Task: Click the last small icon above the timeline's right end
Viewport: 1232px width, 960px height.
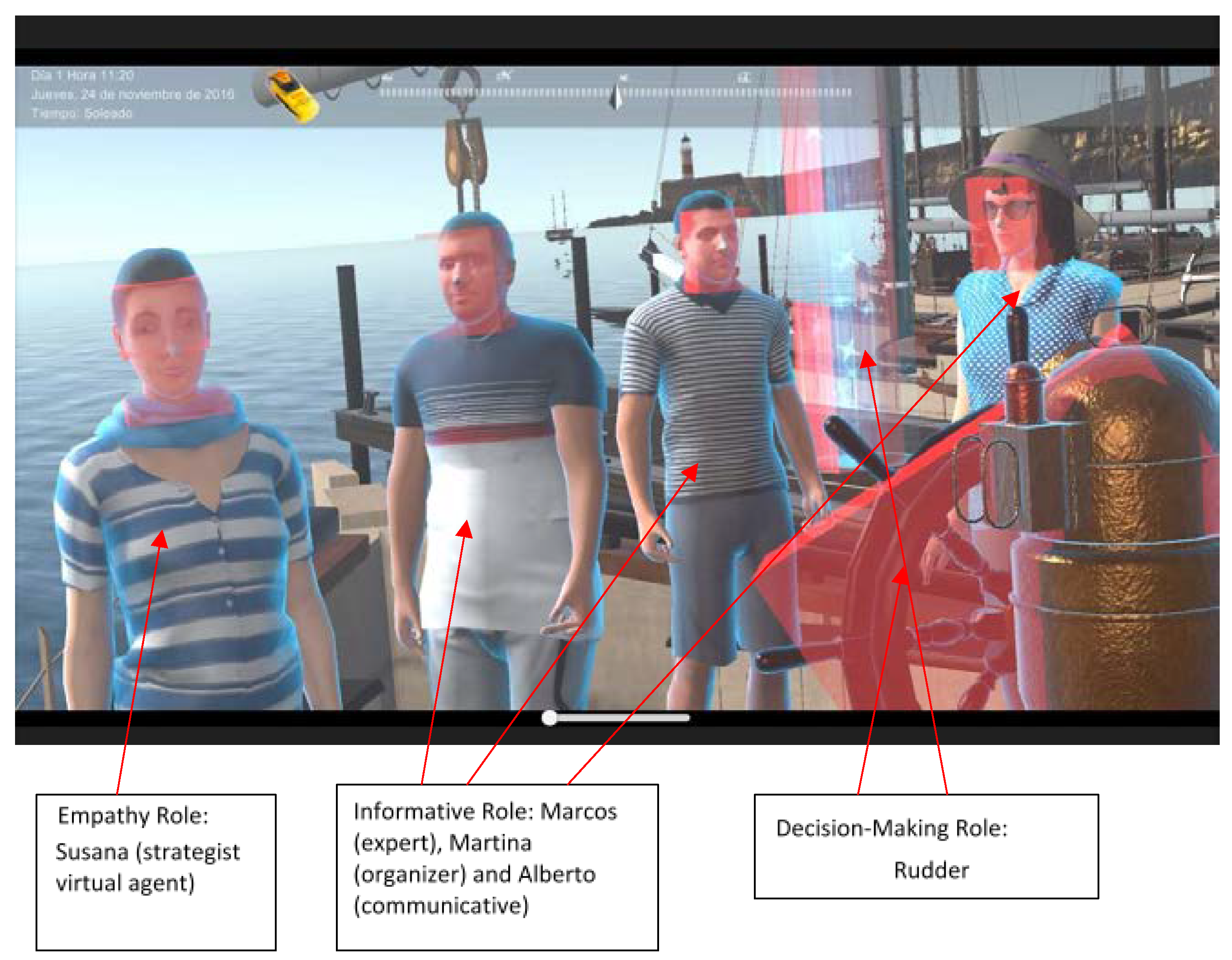Action: click(x=744, y=78)
